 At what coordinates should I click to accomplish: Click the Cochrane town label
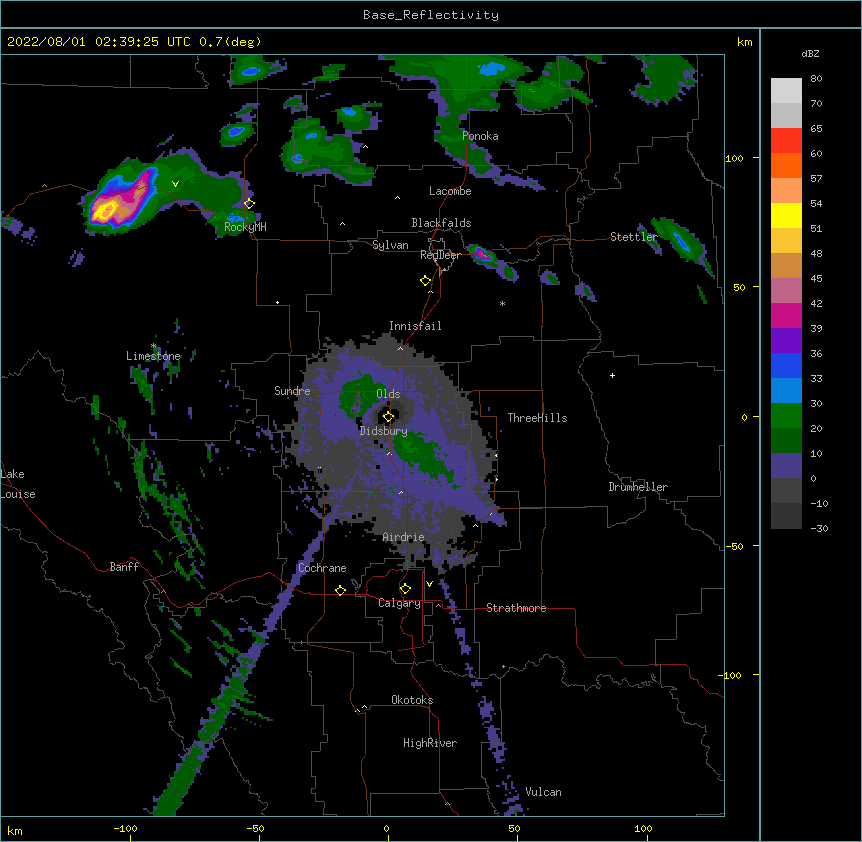322,568
